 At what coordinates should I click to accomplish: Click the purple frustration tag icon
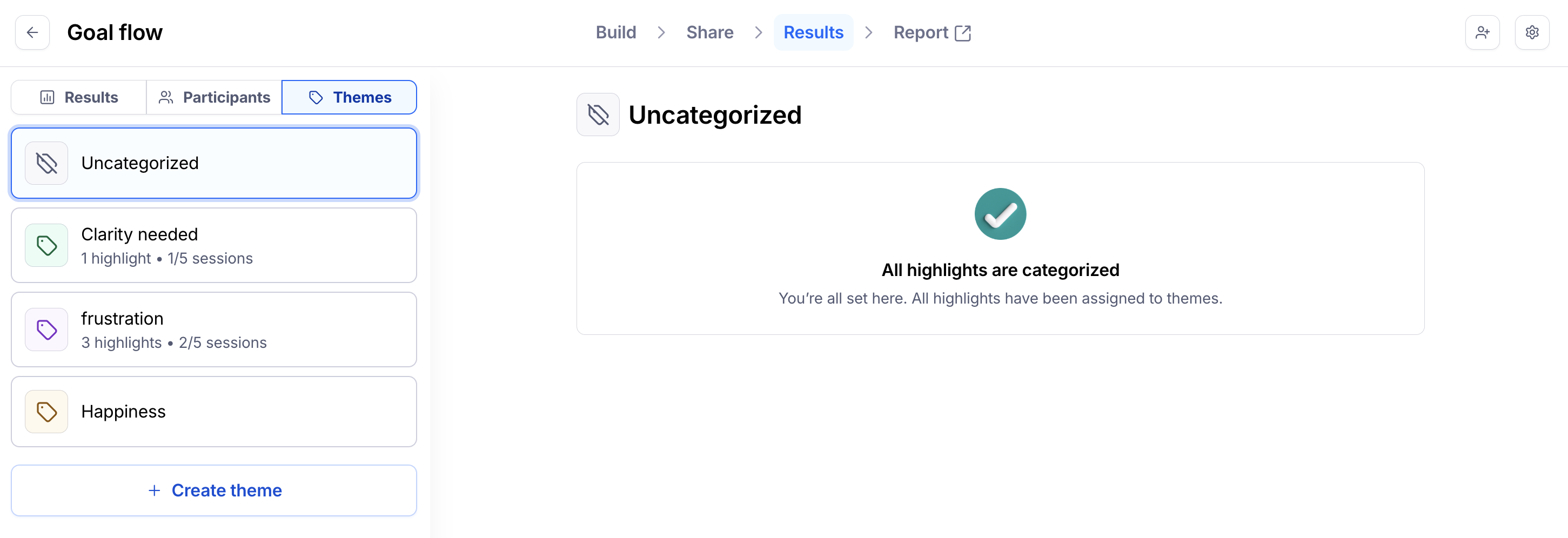pos(46,329)
